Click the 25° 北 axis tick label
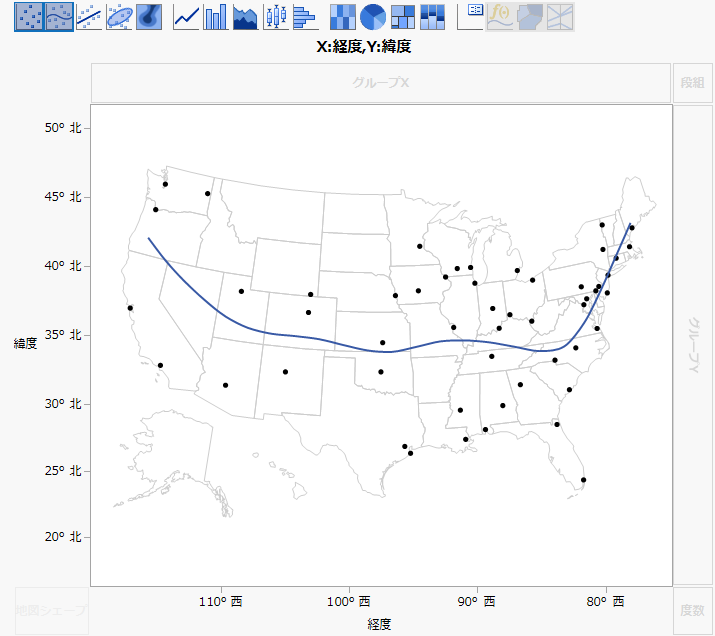715x636 pixels. point(63,471)
